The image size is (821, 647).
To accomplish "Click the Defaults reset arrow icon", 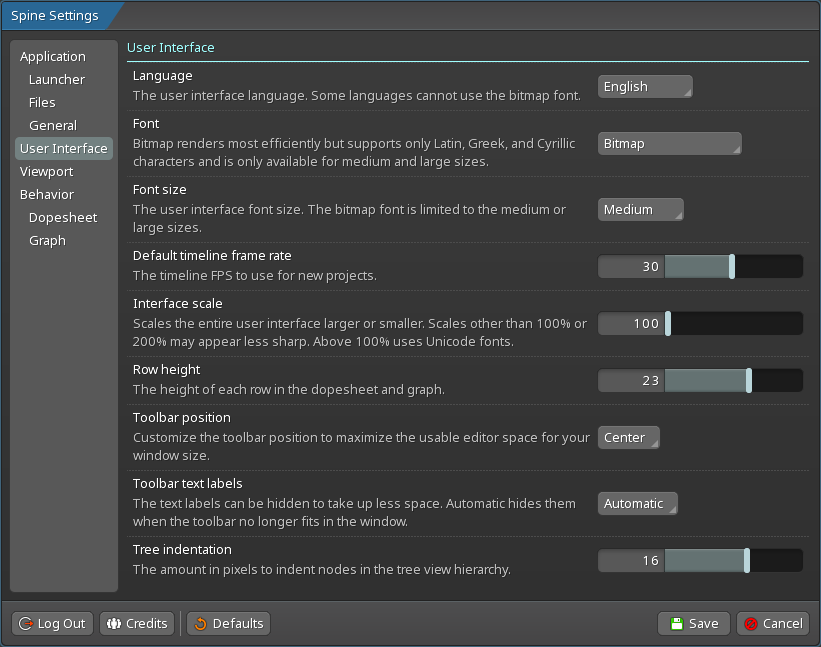I will pos(200,624).
